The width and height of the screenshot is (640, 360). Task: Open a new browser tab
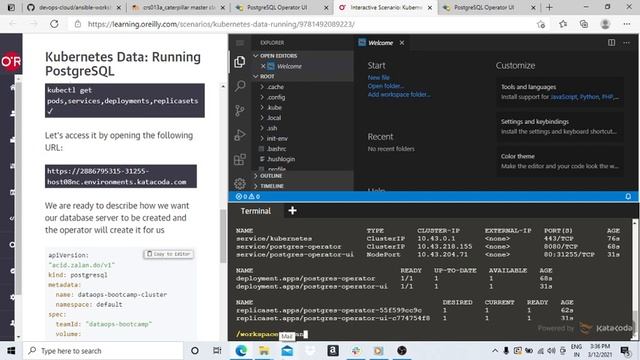coord(549,7)
